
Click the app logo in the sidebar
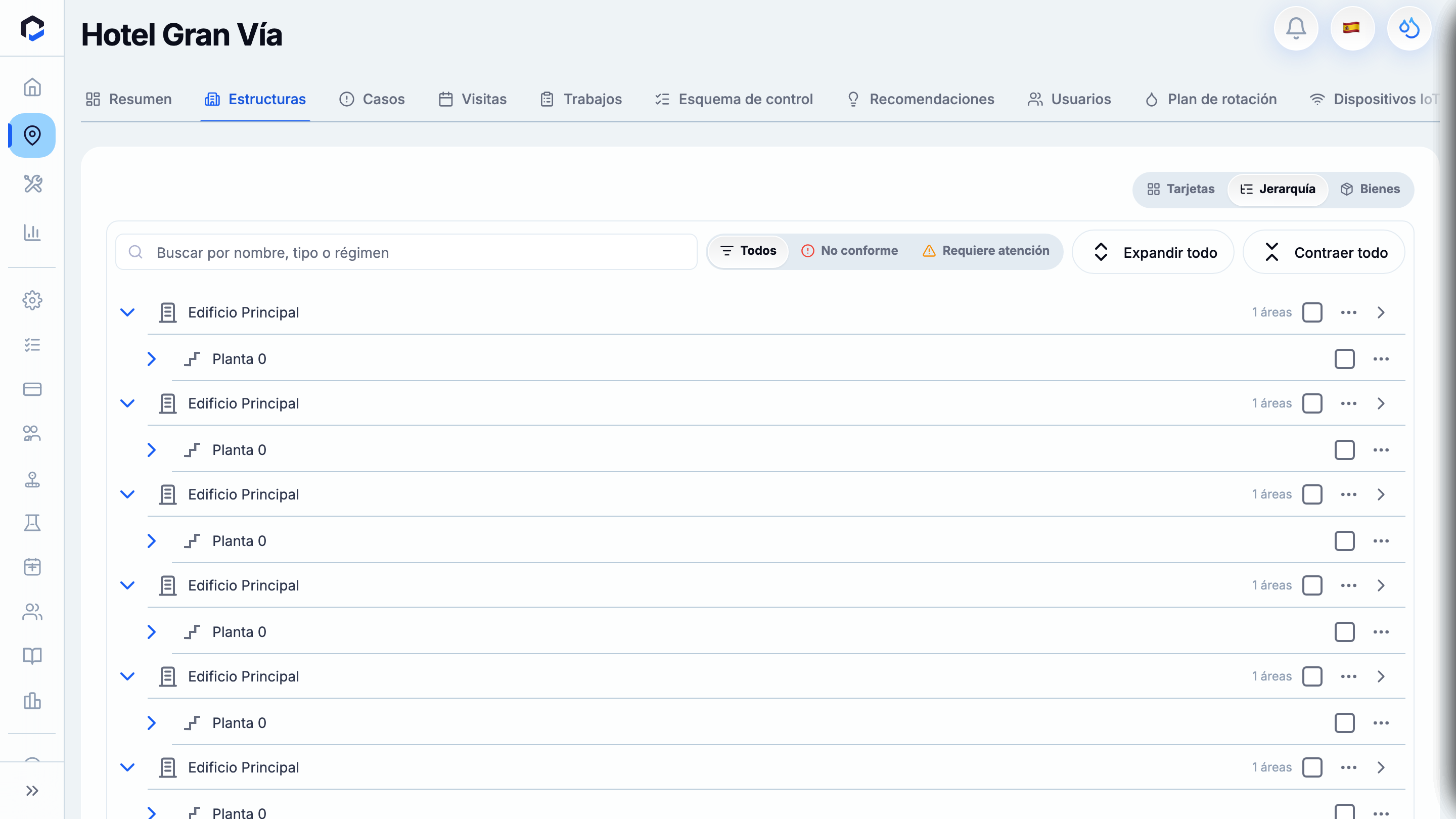32,28
